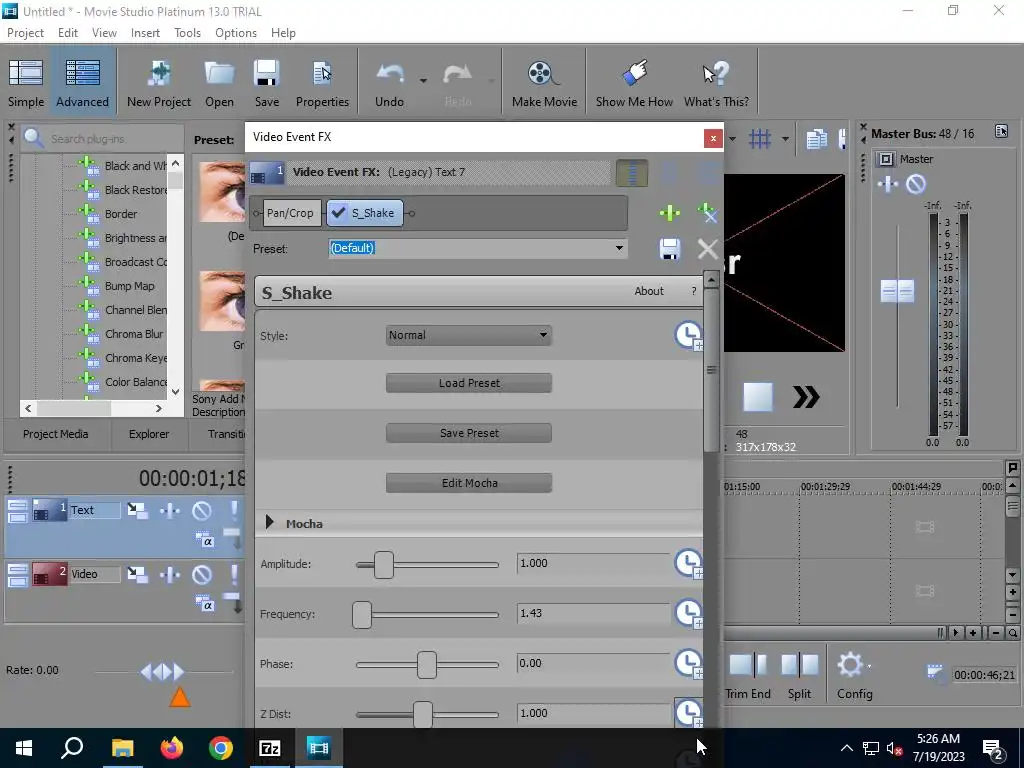Open Video track FX icon
The image size is (1024, 768).
170,574
